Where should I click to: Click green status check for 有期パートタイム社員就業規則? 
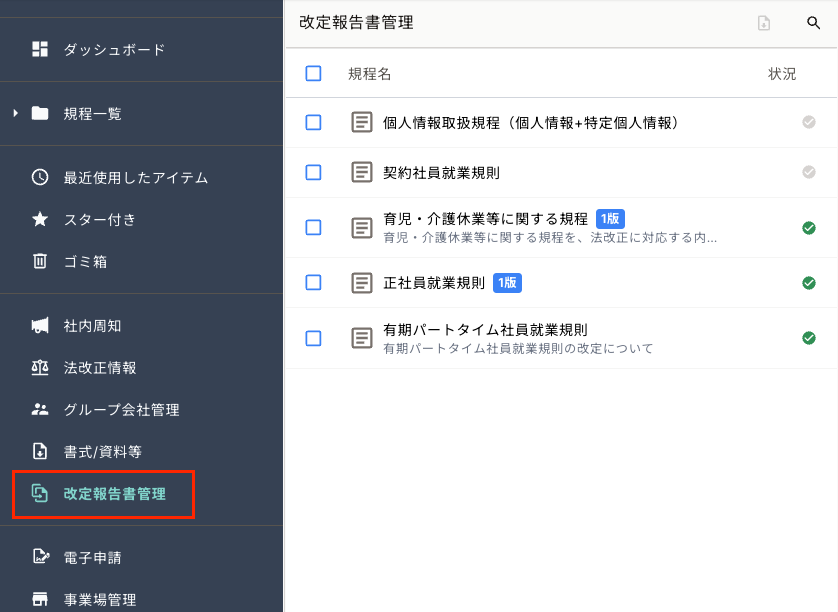[x=809, y=338]
